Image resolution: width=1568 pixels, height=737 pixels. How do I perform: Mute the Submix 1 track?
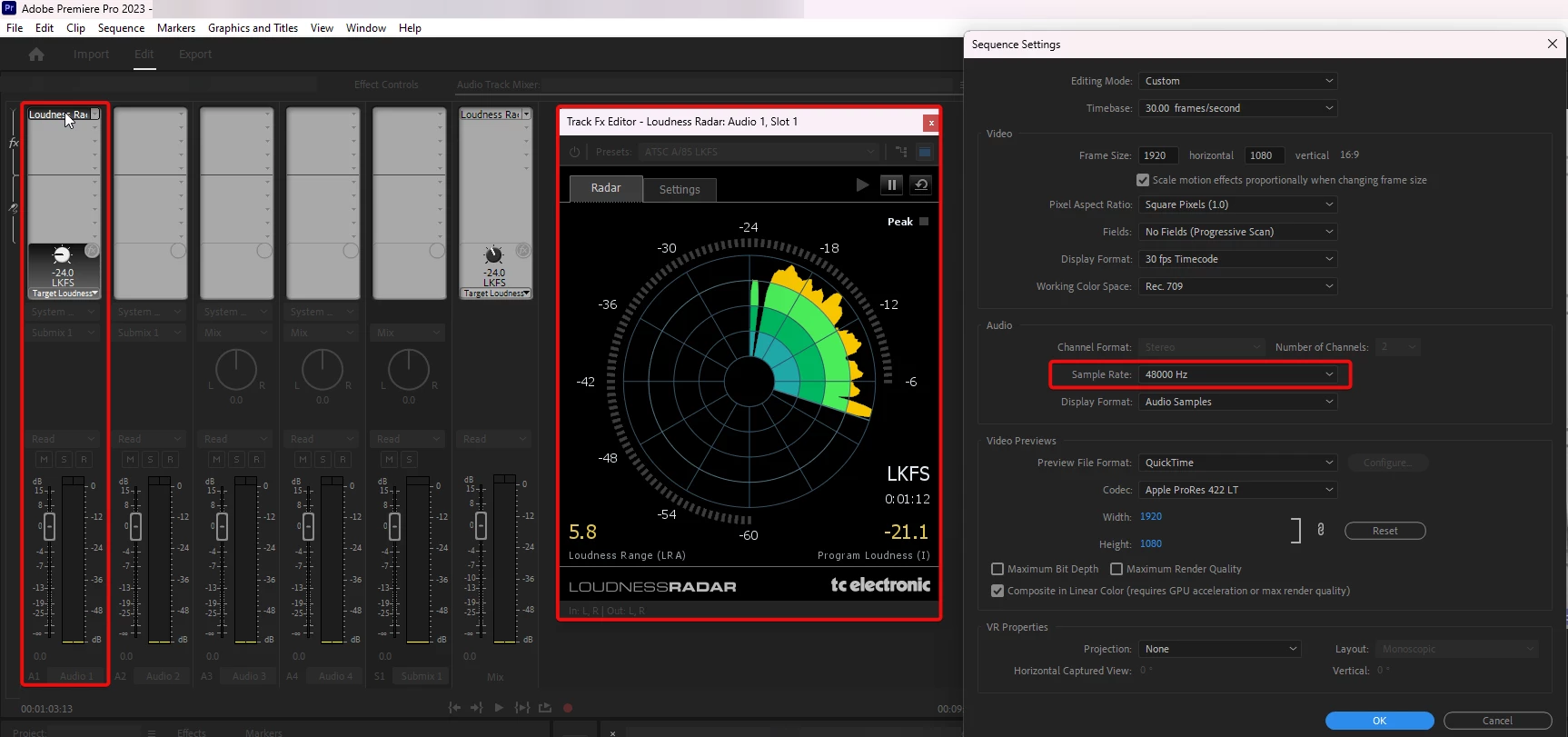390,460
